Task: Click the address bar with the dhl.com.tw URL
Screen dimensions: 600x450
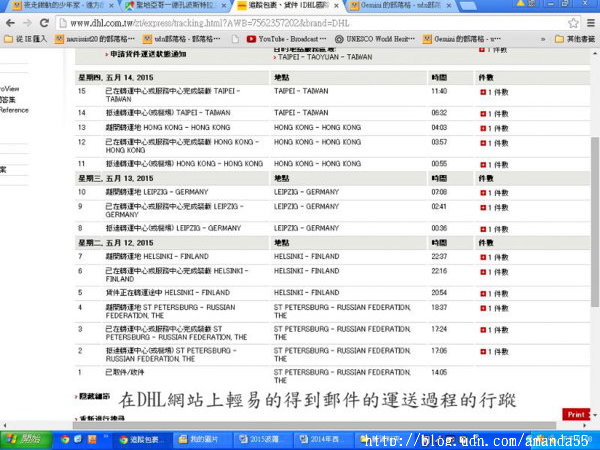Action: 310,23
